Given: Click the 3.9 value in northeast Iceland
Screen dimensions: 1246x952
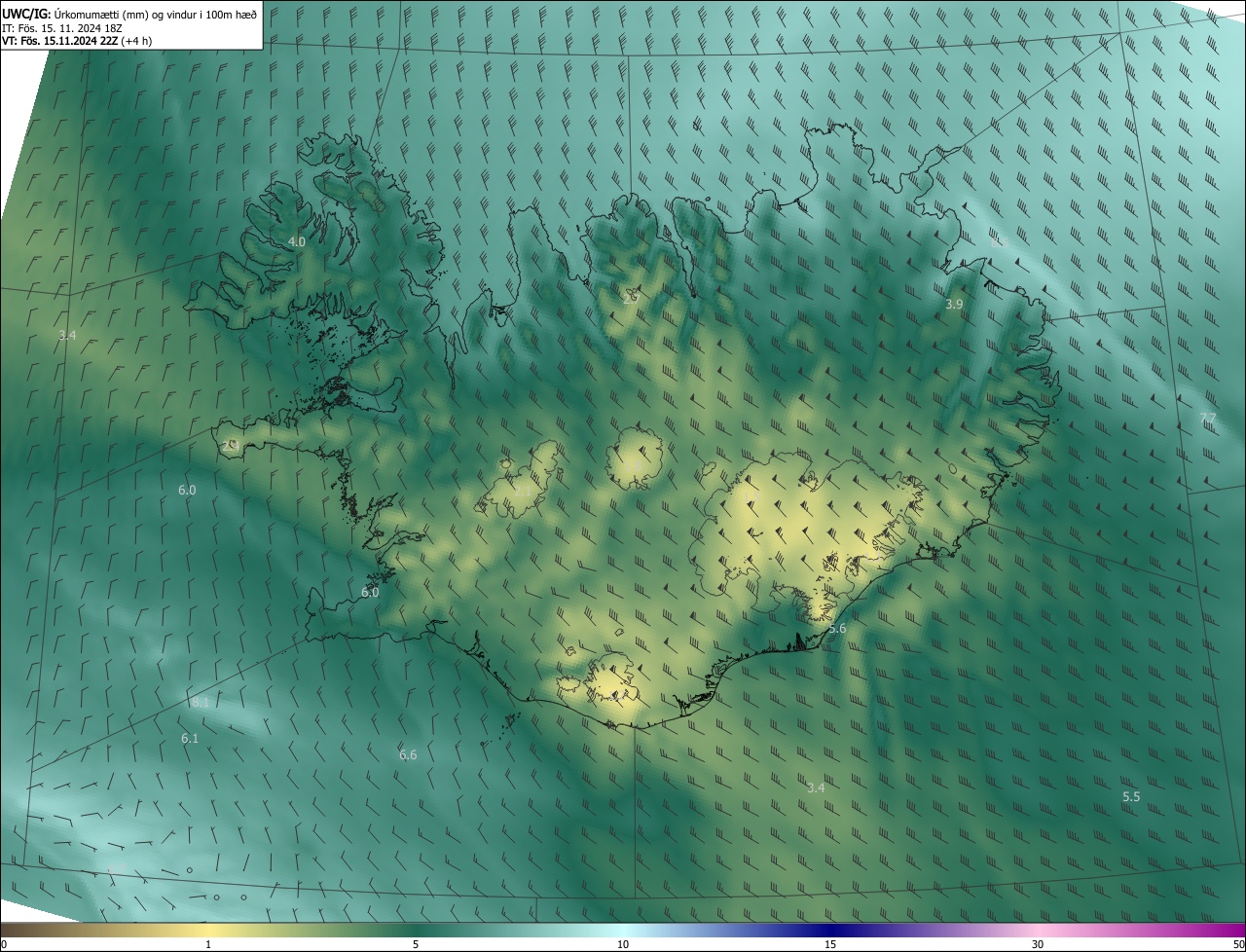Looking at the screenshot, I should (954, 305).
